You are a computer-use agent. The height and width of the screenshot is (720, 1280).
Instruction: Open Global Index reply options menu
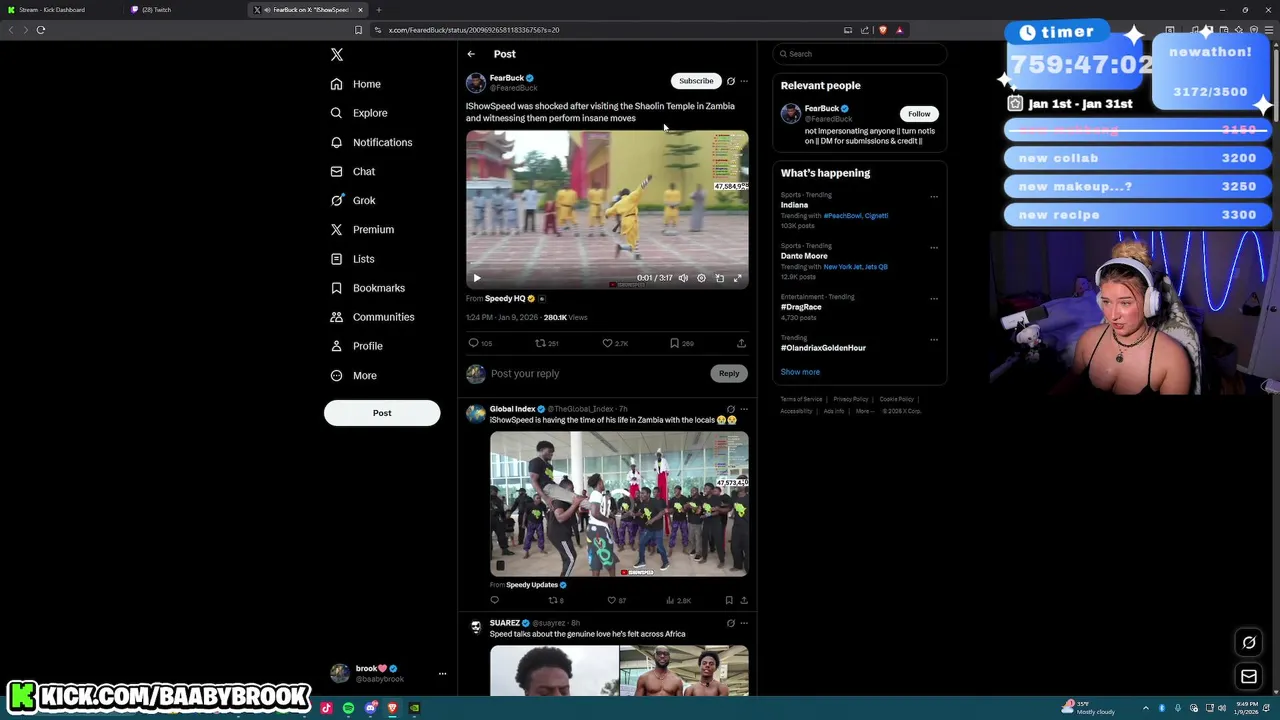click(x=744, y=409)
